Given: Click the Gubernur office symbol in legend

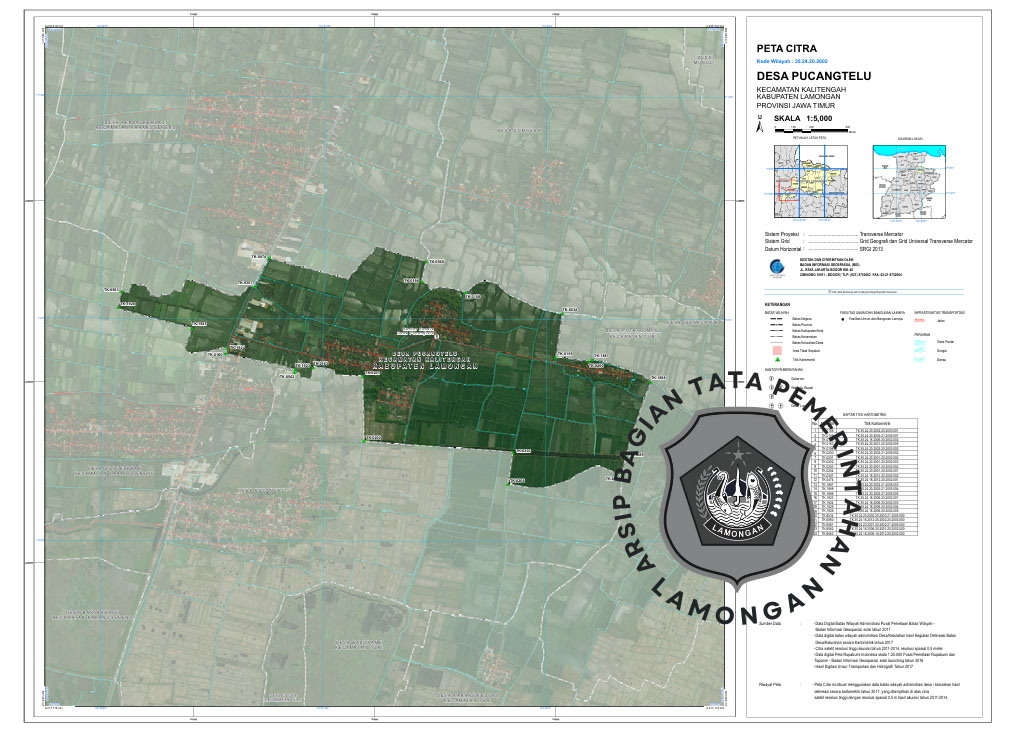Looking at the screenshot, I should 771,379.
